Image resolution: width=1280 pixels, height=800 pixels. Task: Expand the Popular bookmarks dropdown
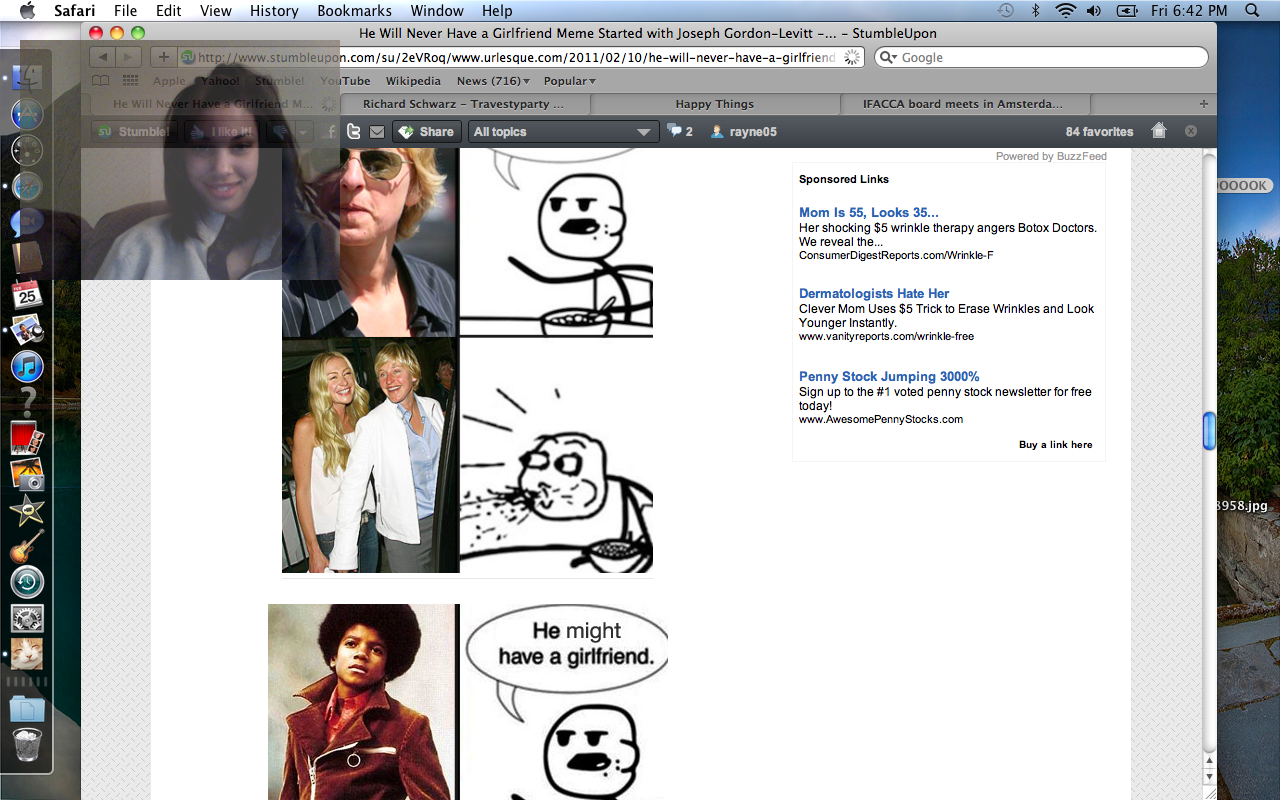[569, 81]
